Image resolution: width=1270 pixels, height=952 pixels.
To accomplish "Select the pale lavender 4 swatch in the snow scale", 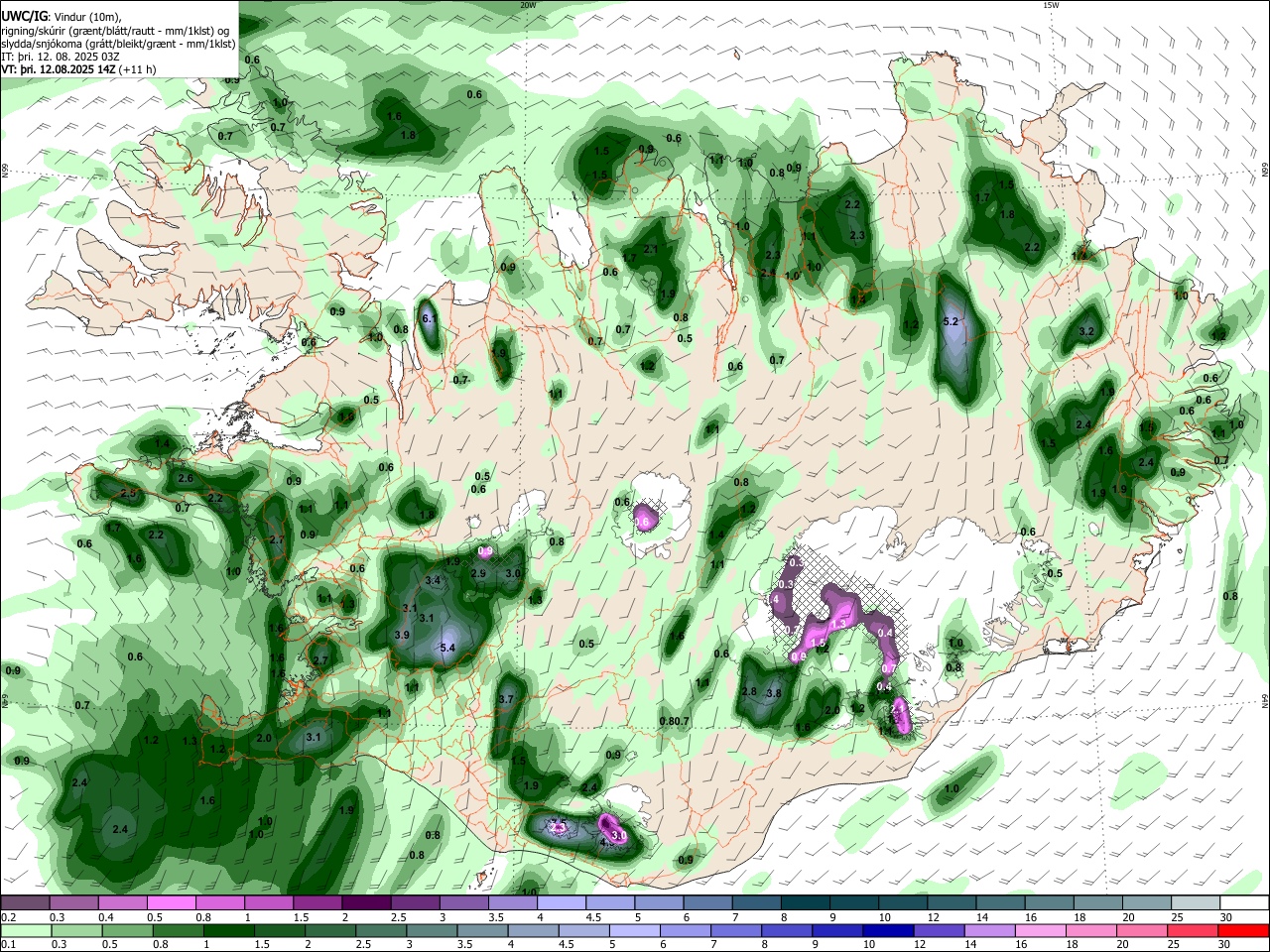I will click(562, 902).
